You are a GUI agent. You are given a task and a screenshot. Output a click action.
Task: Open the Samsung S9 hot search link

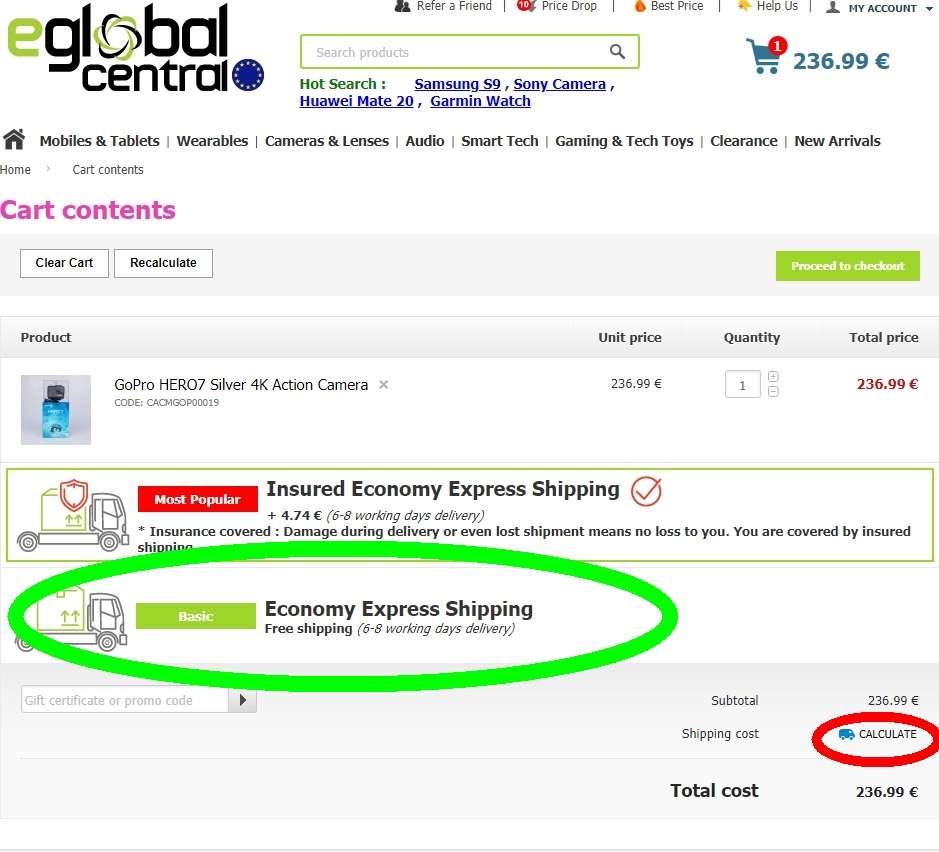tap(458, 84)
